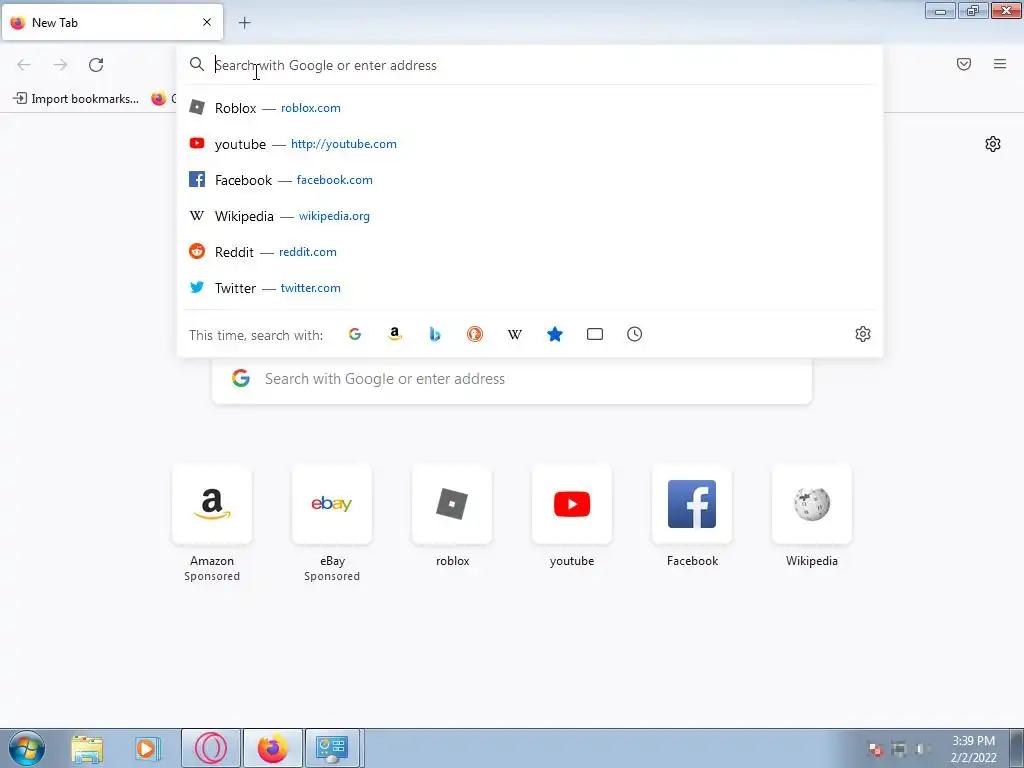
Task: Select the Wikipedia suggestion row
Action: 530,216
